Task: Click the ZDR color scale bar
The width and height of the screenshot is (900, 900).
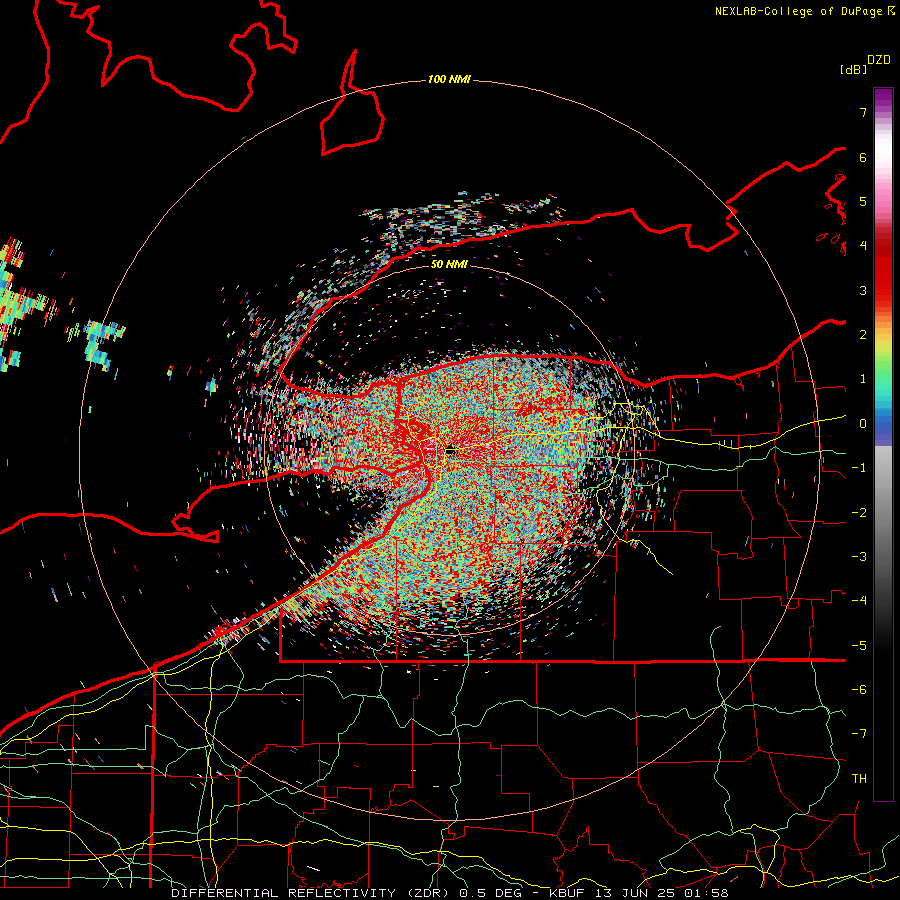Action: pos(883,444)
